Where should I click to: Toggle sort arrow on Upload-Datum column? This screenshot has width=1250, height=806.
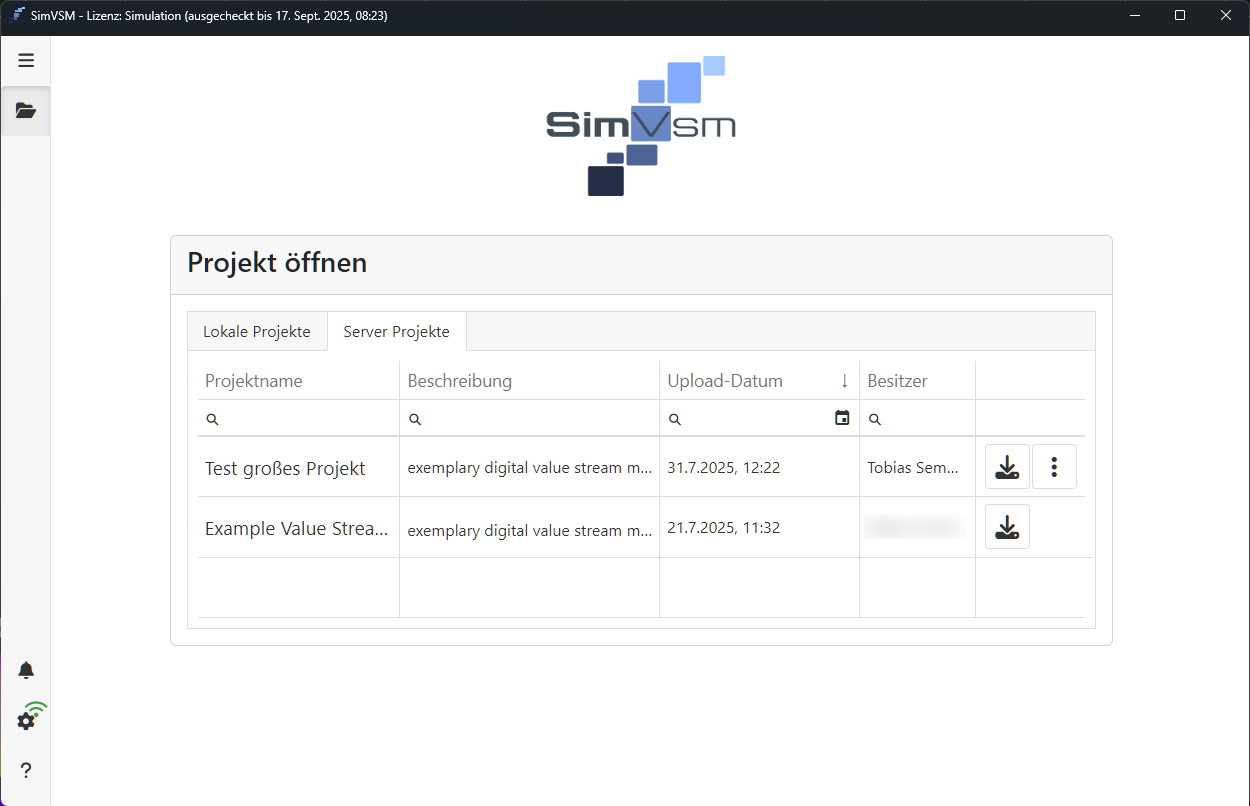click(x=844, y=381)
